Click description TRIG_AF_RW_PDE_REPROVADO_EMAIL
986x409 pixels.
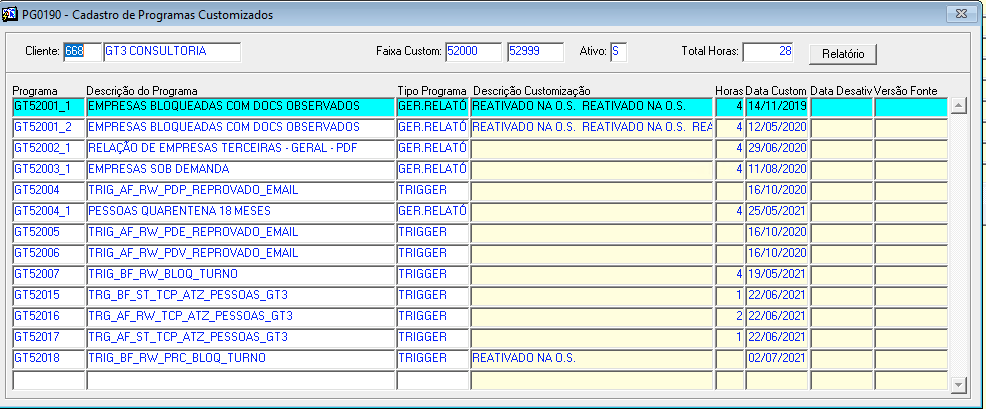241,233
